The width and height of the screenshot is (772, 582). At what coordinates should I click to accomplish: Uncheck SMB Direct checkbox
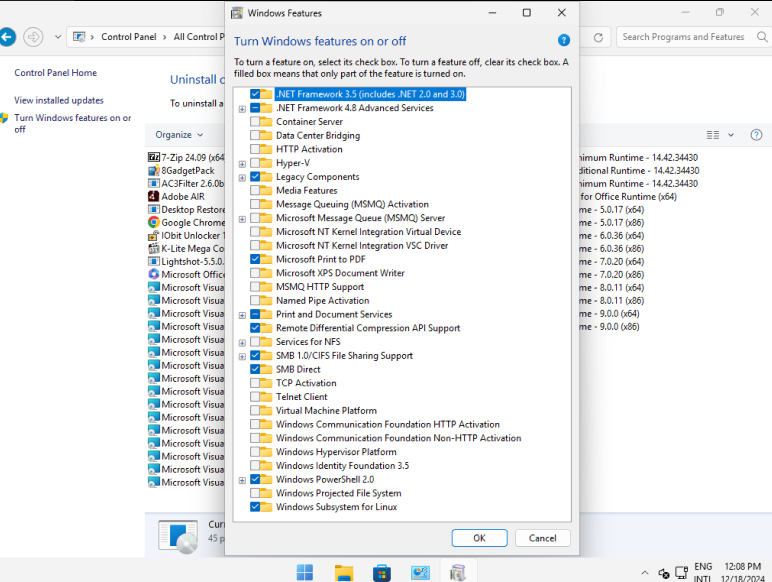pos(255,369)
